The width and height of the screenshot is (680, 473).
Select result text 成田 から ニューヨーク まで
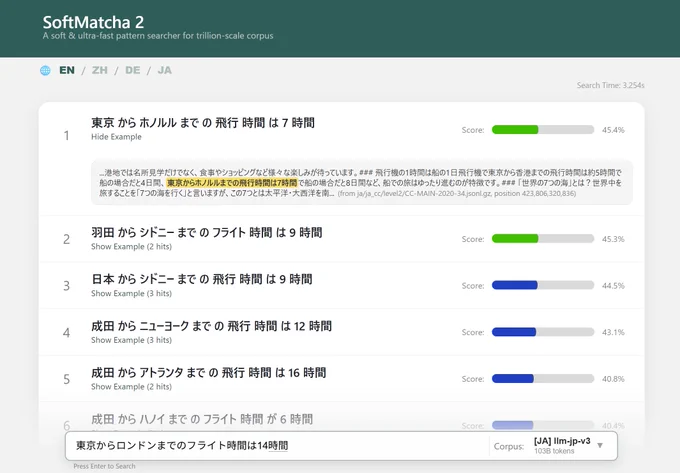click(151, 326)
